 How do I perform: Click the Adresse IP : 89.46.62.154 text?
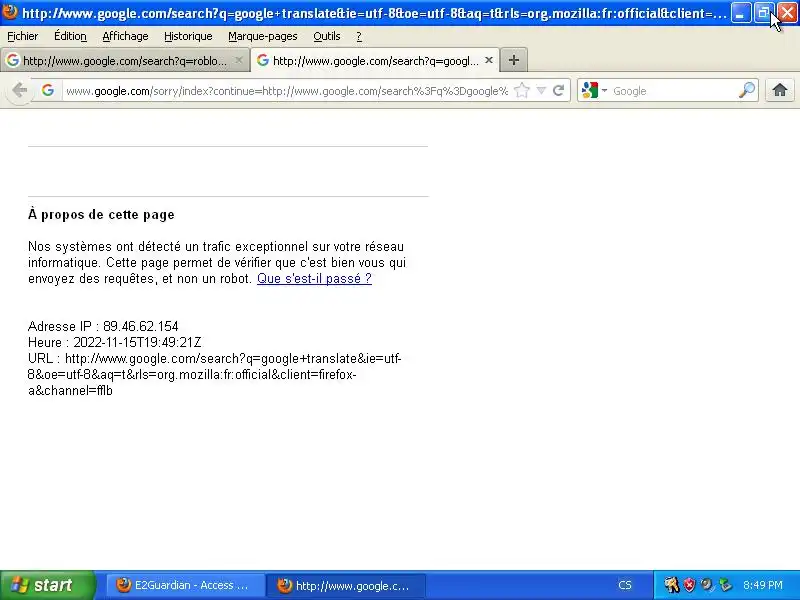tap(103, 327)
